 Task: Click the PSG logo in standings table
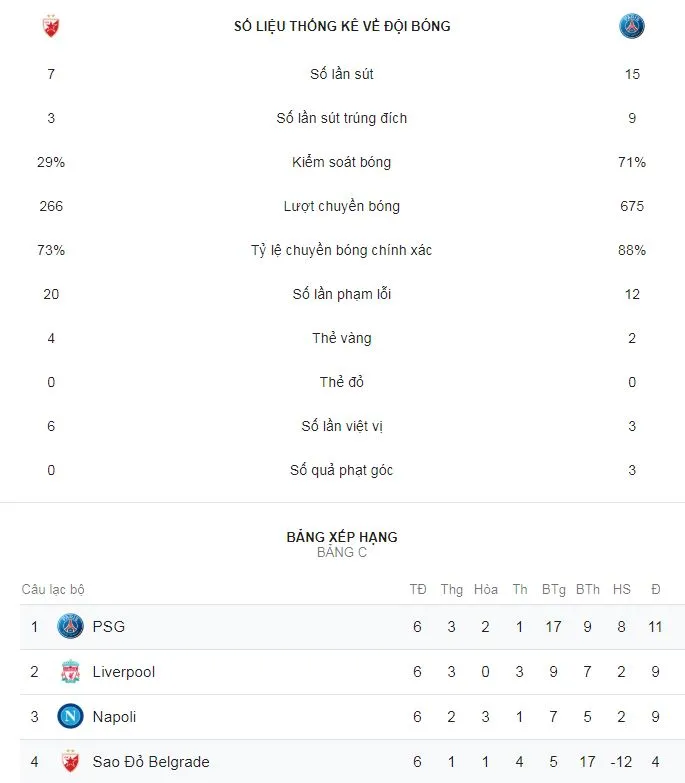pos(70,627)
